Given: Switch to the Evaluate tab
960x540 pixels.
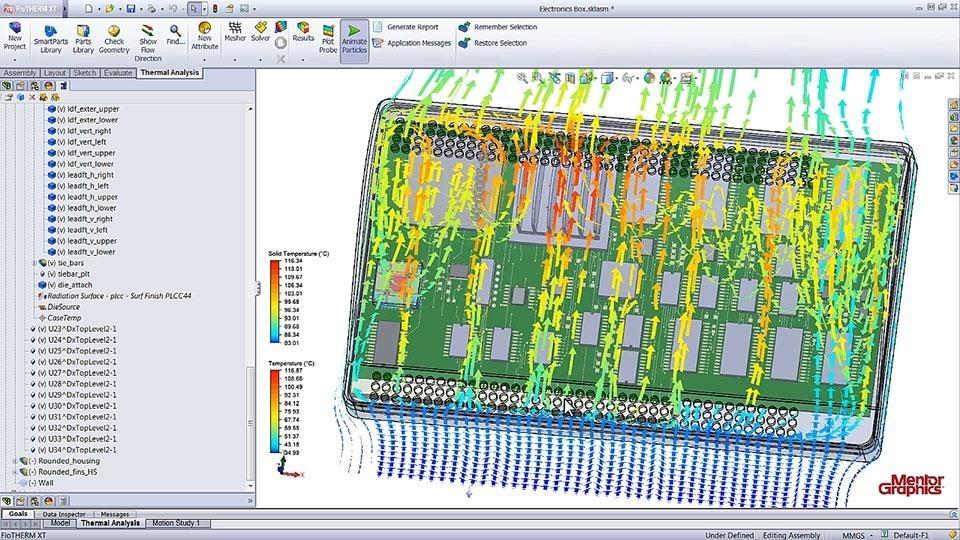Looking at the screenshot, I should coord(118,73).
